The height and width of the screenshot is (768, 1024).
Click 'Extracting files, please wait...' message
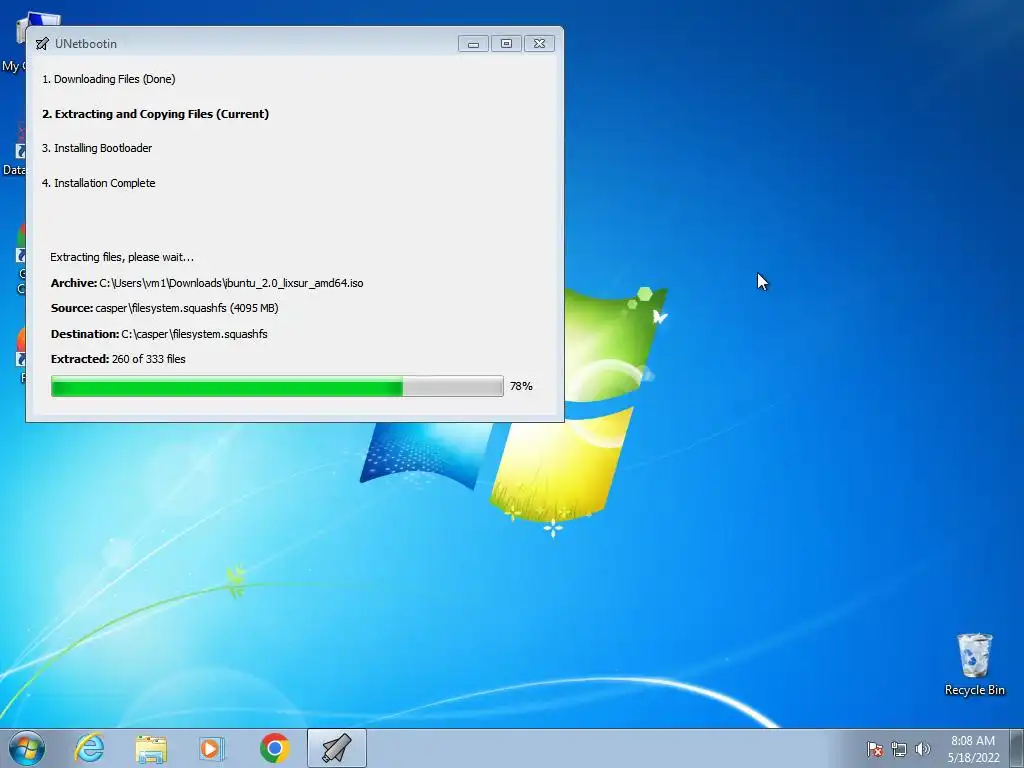click(x=122, y=257)
